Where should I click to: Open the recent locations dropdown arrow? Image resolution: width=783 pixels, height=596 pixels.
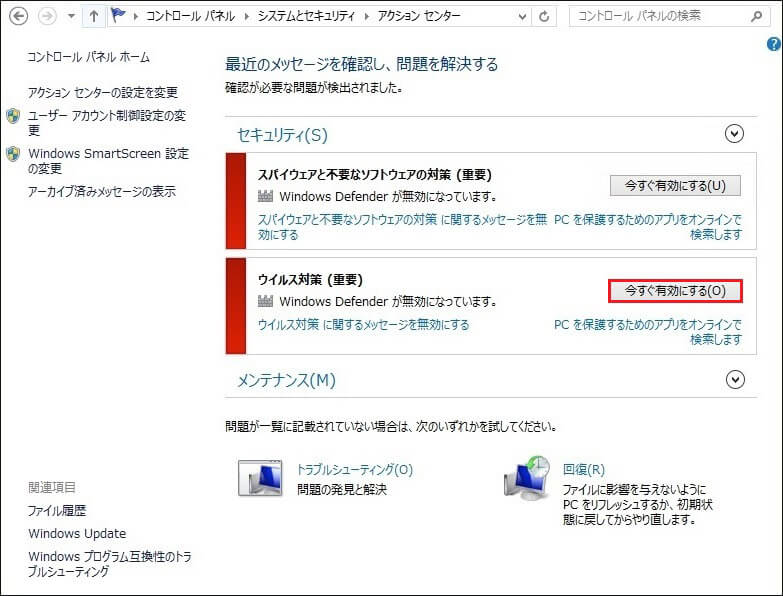(x=70, y=17)
